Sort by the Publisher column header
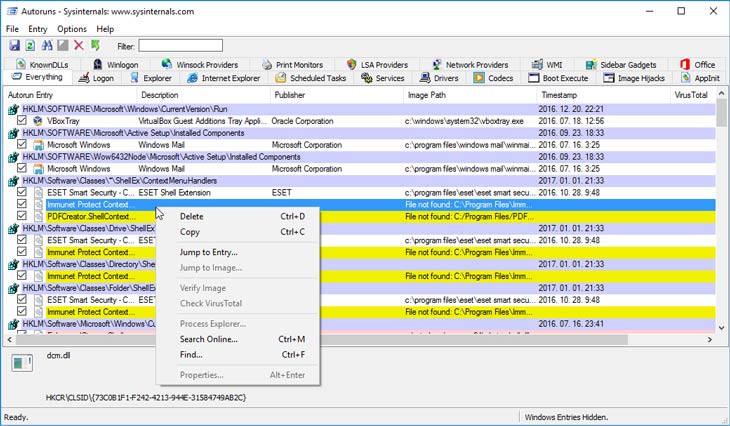This screenshot has height=426, width=730. (x=337, y=95)
